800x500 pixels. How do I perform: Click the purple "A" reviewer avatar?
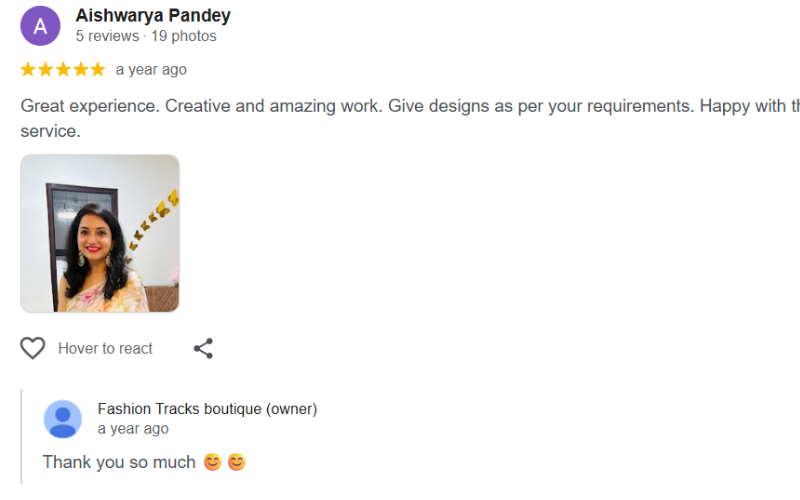(40, 26)
